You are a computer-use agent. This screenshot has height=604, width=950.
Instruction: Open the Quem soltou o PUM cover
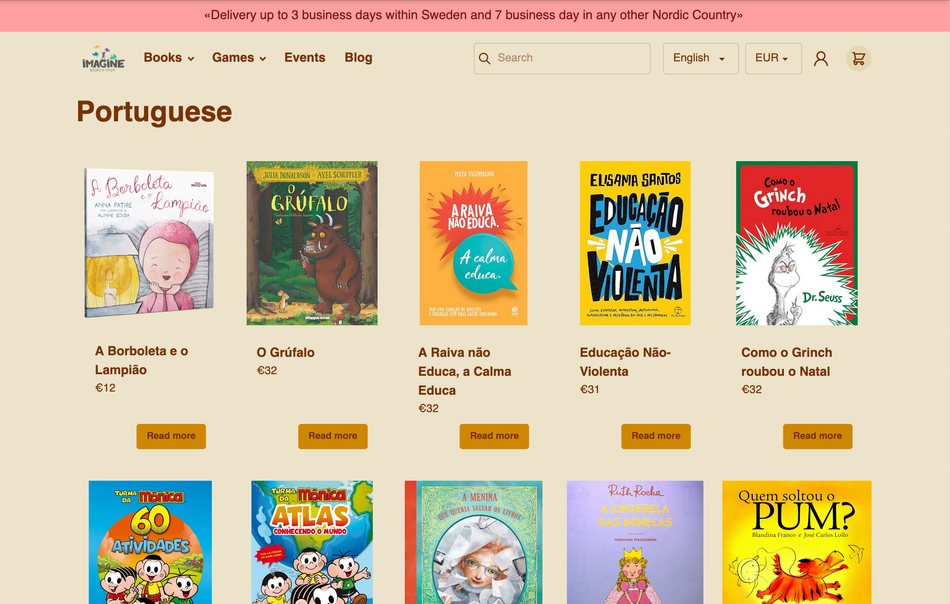(x=797, y=542)
